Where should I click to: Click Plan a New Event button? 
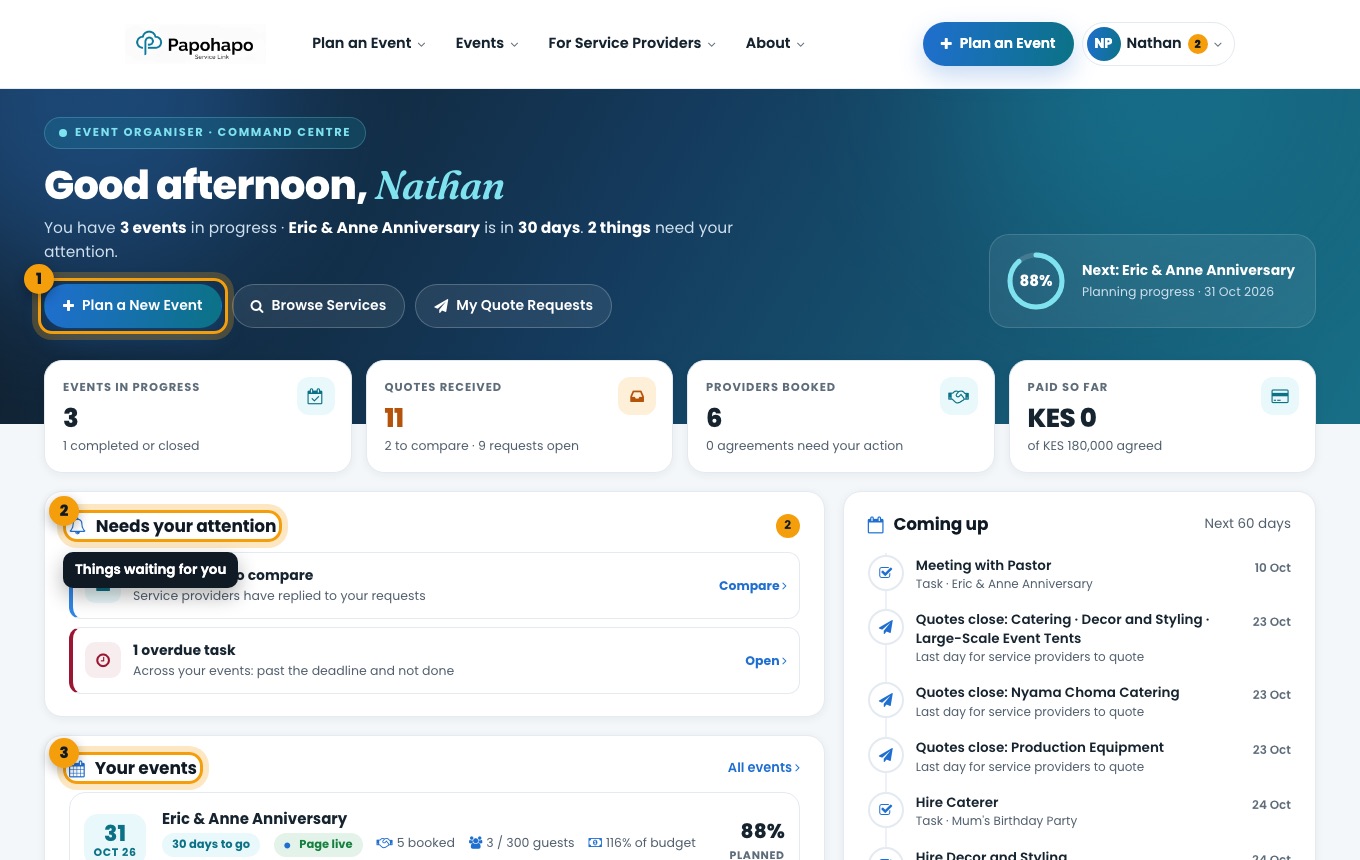(133, 306)
